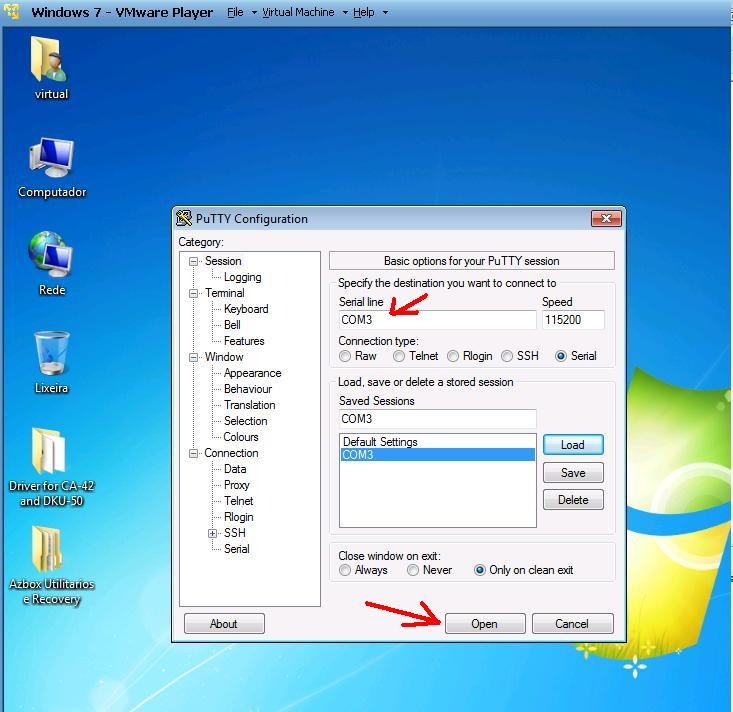
Task: Select Appearance category in tree
Action: 252,373
